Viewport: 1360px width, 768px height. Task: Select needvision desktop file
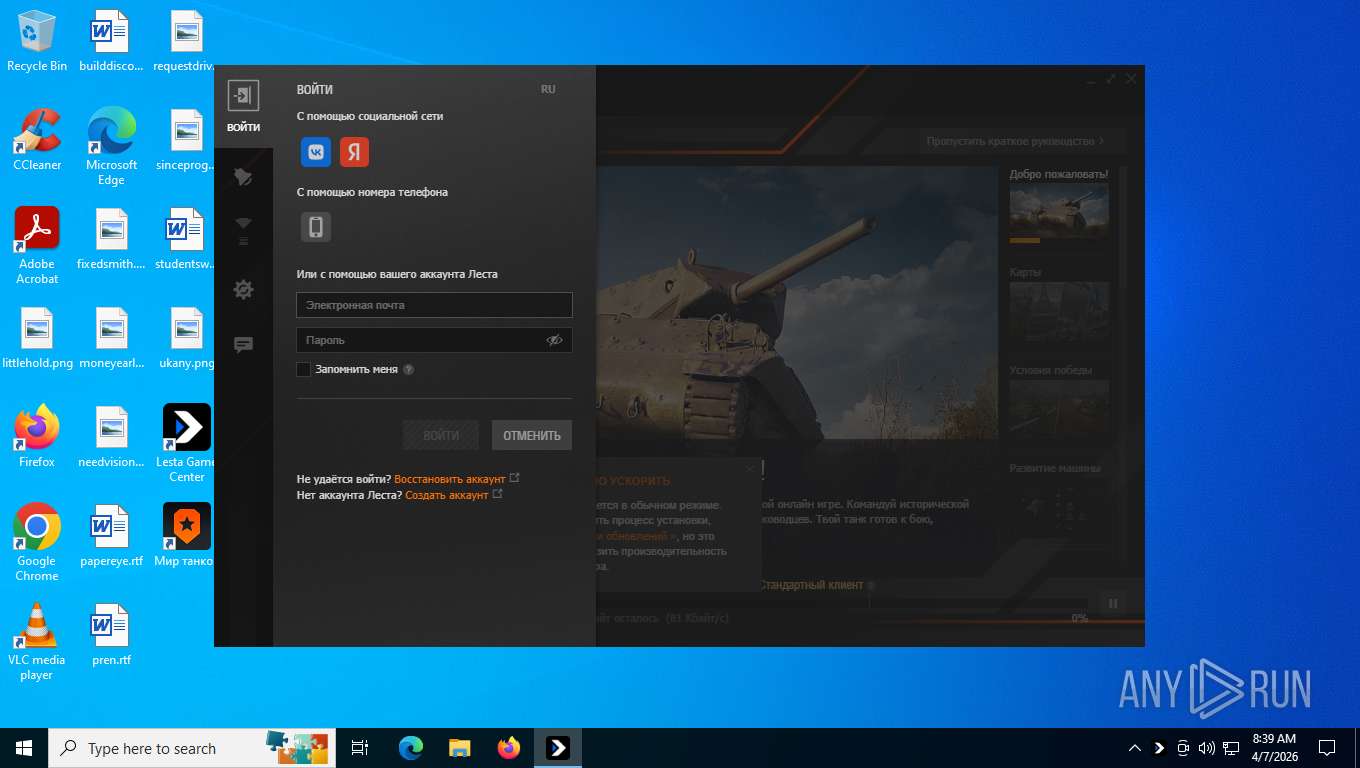pyautogui.click(x=112, y=436)
